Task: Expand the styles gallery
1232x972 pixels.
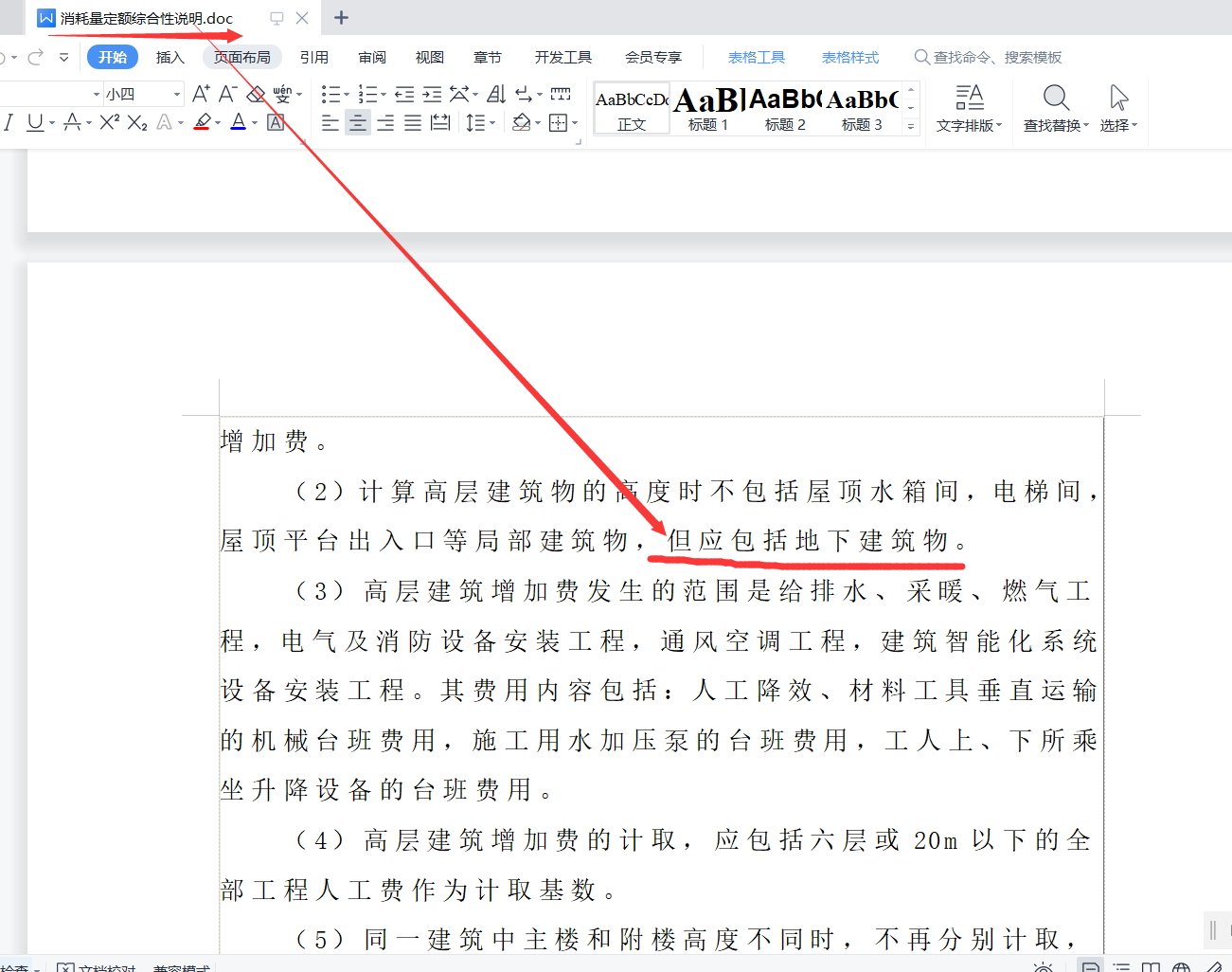Action: click(911, 125)
